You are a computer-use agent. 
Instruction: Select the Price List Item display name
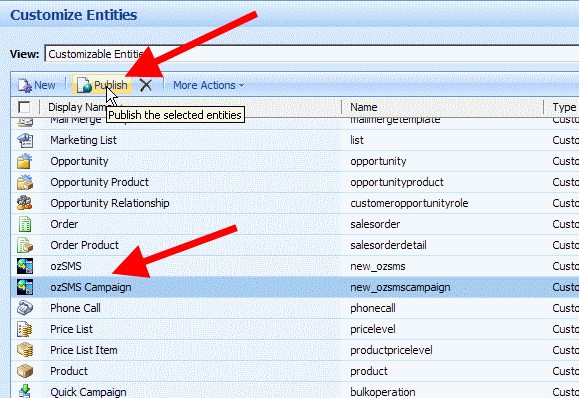click(x=84, y=350)
